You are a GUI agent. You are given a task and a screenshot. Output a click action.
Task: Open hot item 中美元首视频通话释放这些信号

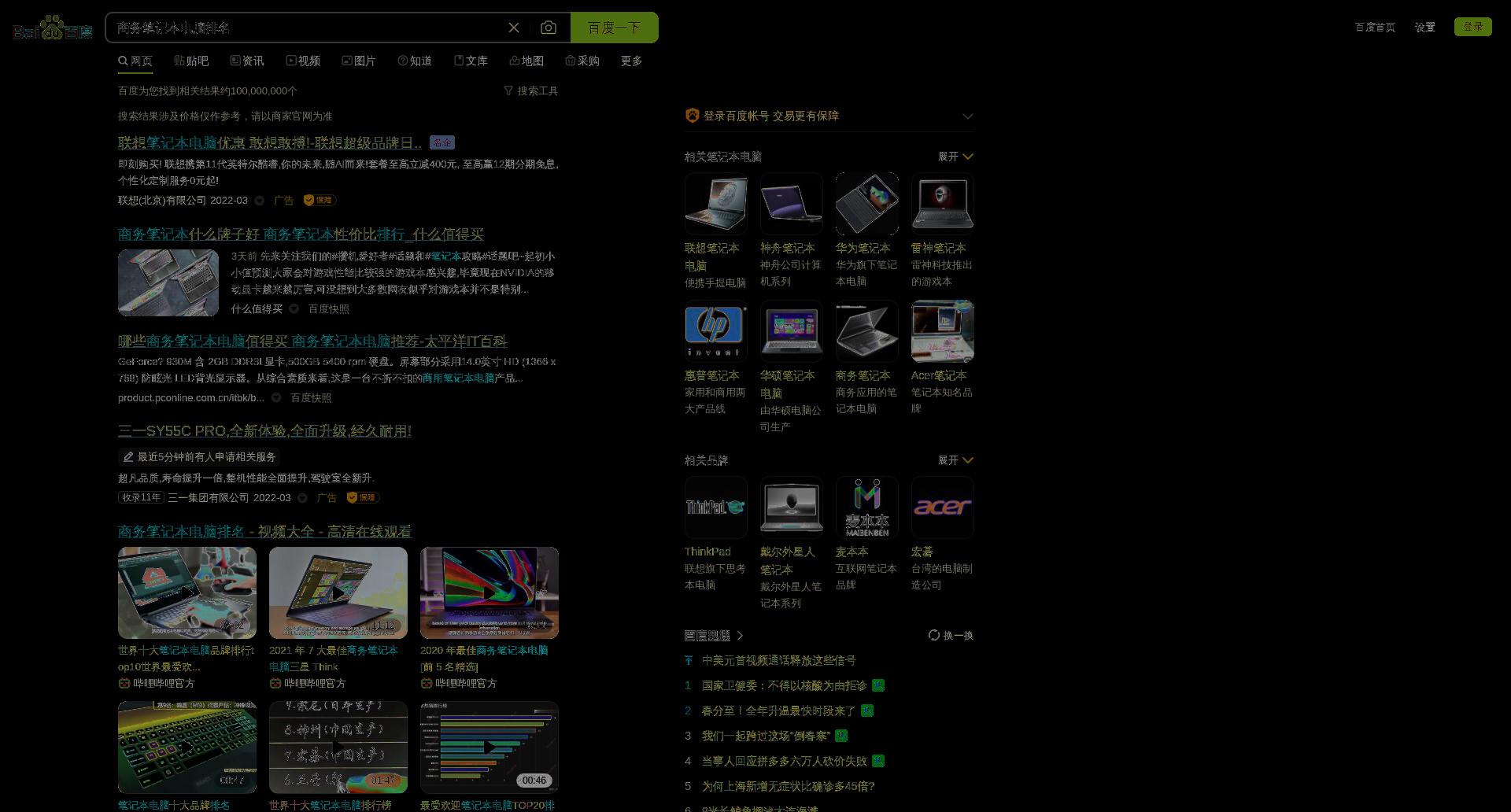point(778,661)
